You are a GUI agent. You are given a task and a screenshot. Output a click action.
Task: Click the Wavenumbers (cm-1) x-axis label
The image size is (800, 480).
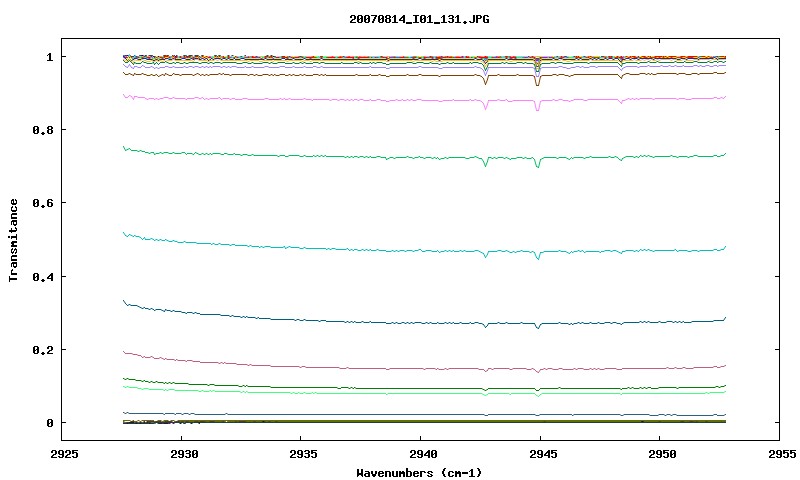tap(419, 473)
